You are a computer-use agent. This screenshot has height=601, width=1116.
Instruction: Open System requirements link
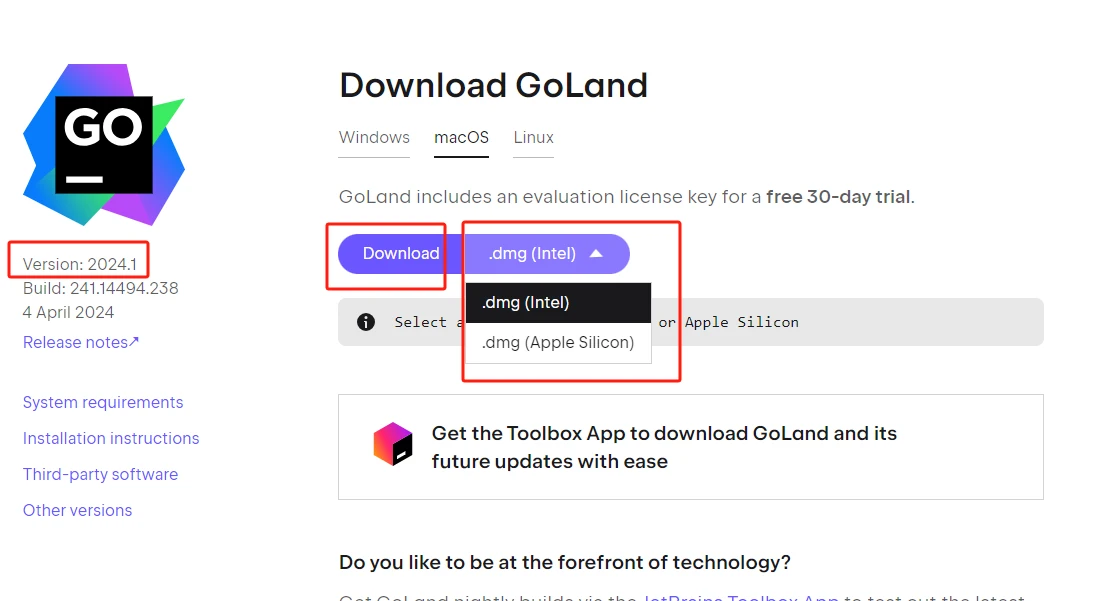(103, 402)
